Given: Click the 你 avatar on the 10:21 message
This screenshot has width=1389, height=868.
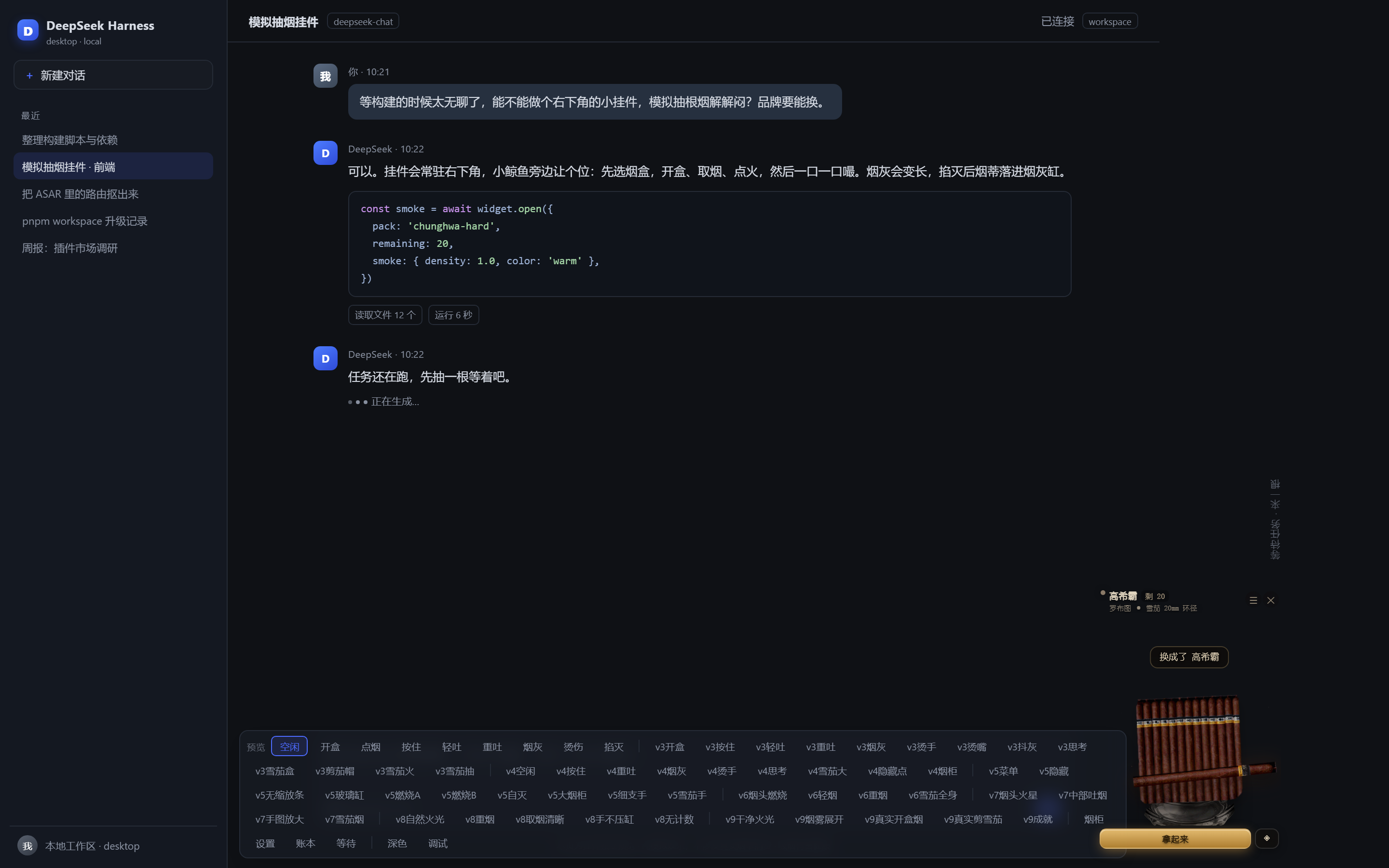Looking at the screenshot, I should pyautogui.click(x=326, y=76).
